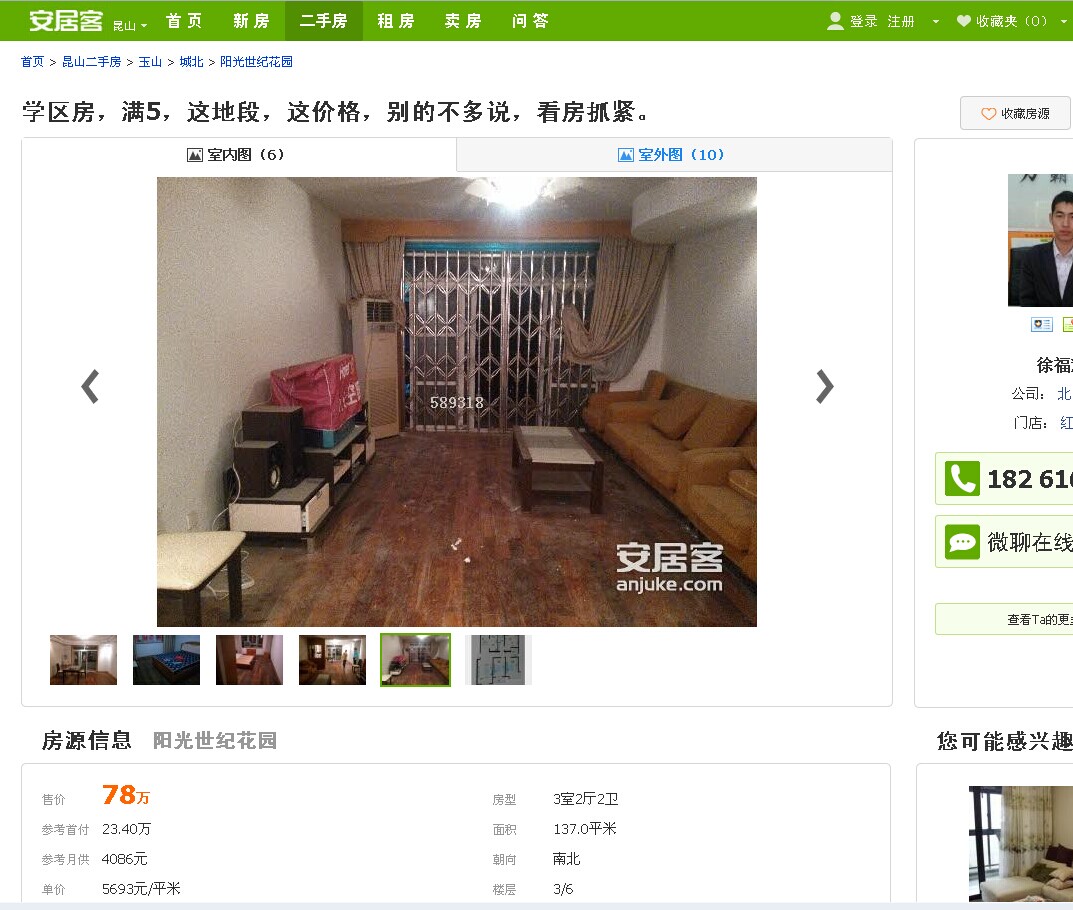Go to 新房 in the navigation bar

pyautogui.click(x=251, y=21)
